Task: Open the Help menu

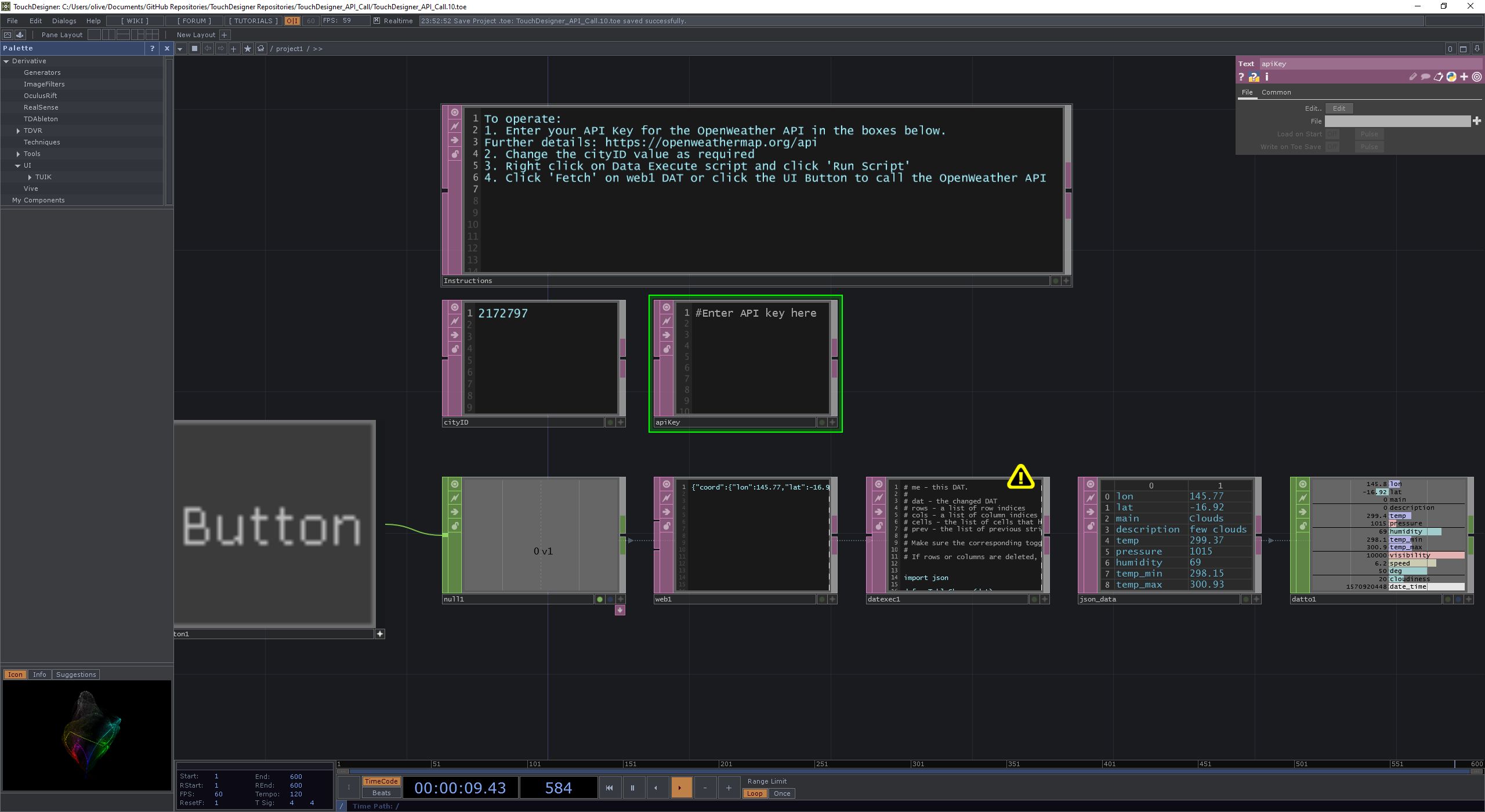Action: tap(93, 21)
